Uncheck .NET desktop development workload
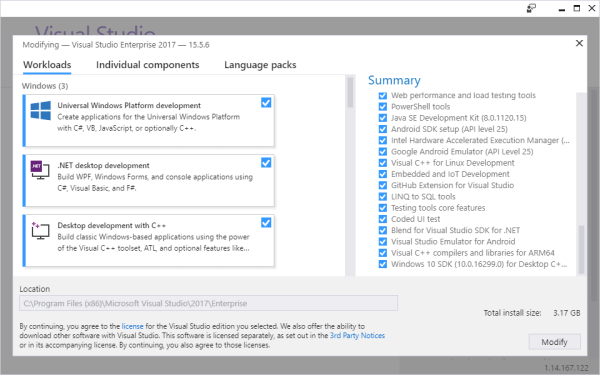The width and height of the screenshot is (600, 375). [x=266, y=163]
